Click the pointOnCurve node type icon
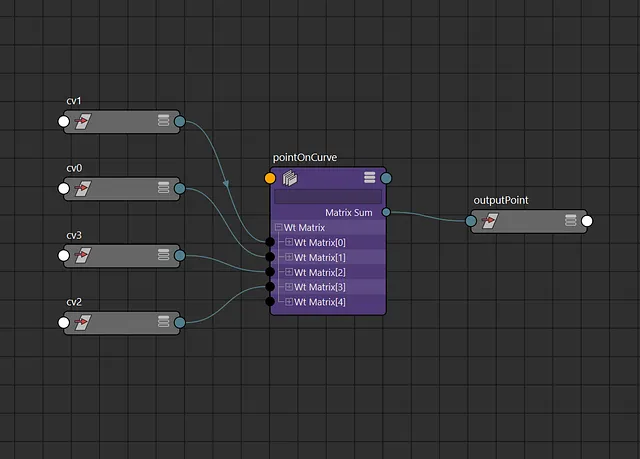This screenshot has width=640, height=459. (x=290, y=178)
